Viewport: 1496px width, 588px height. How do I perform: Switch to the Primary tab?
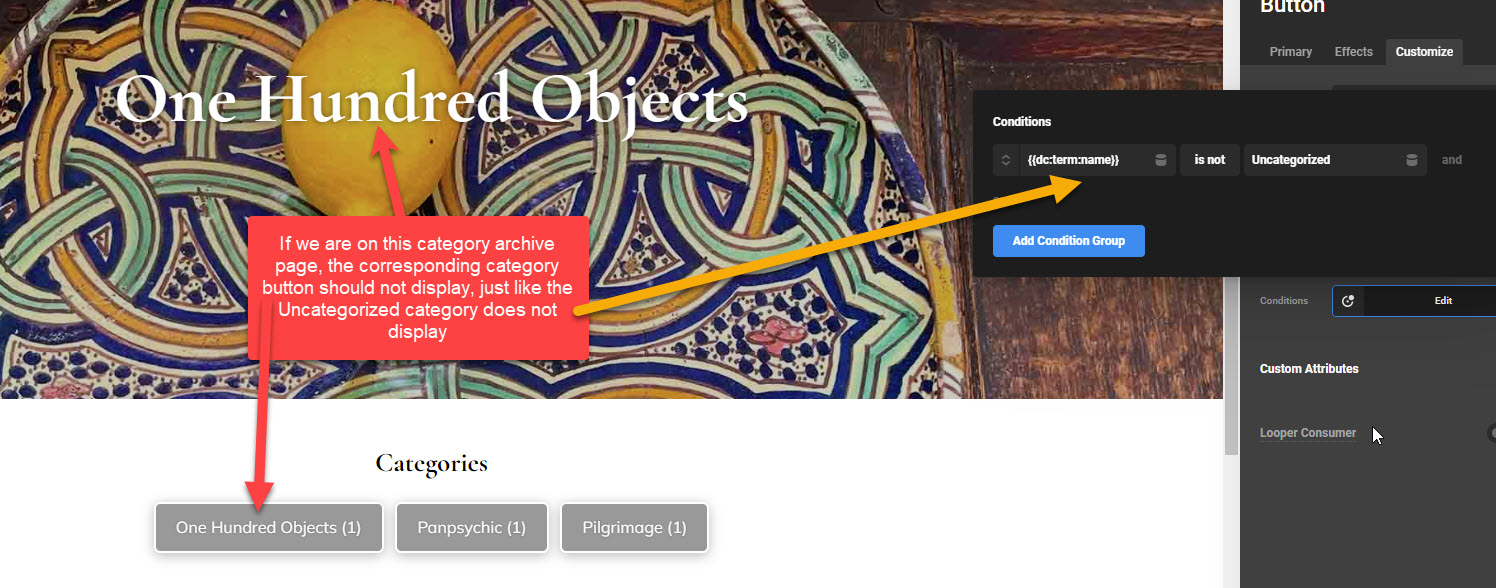pos(1290,52)
